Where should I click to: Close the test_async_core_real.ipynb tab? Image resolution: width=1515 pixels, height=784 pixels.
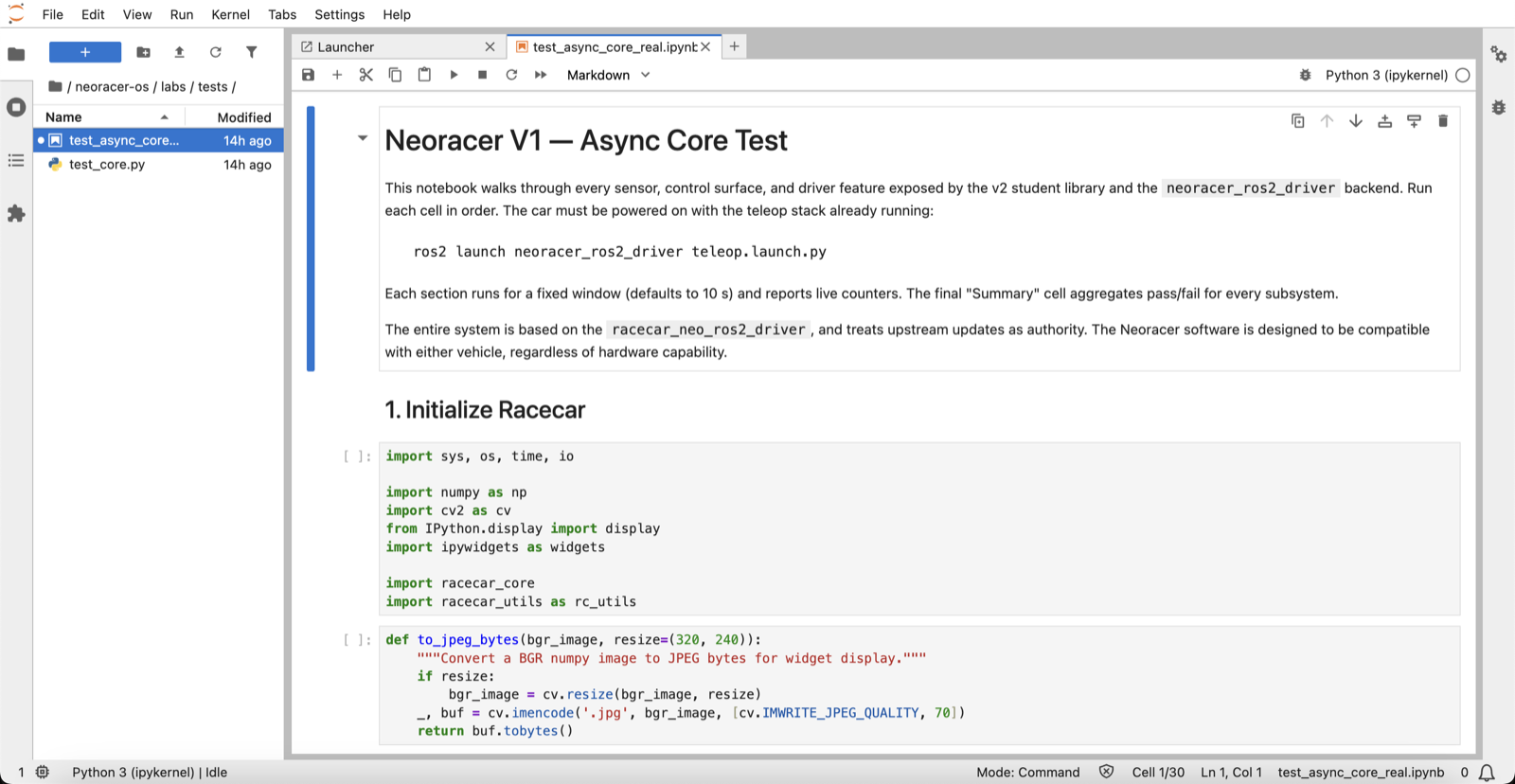[x=705, y=46]
